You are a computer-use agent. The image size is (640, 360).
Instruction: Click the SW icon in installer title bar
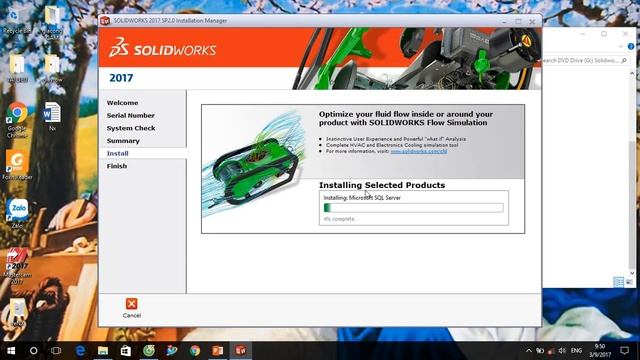(x=105, y=20)
